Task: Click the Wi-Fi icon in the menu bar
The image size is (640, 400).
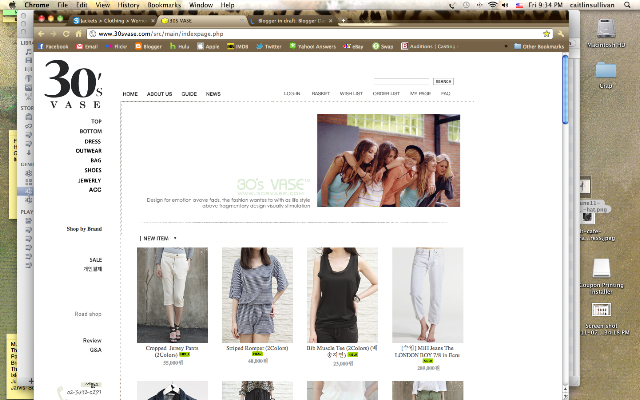Action: [x=493, y=5]
